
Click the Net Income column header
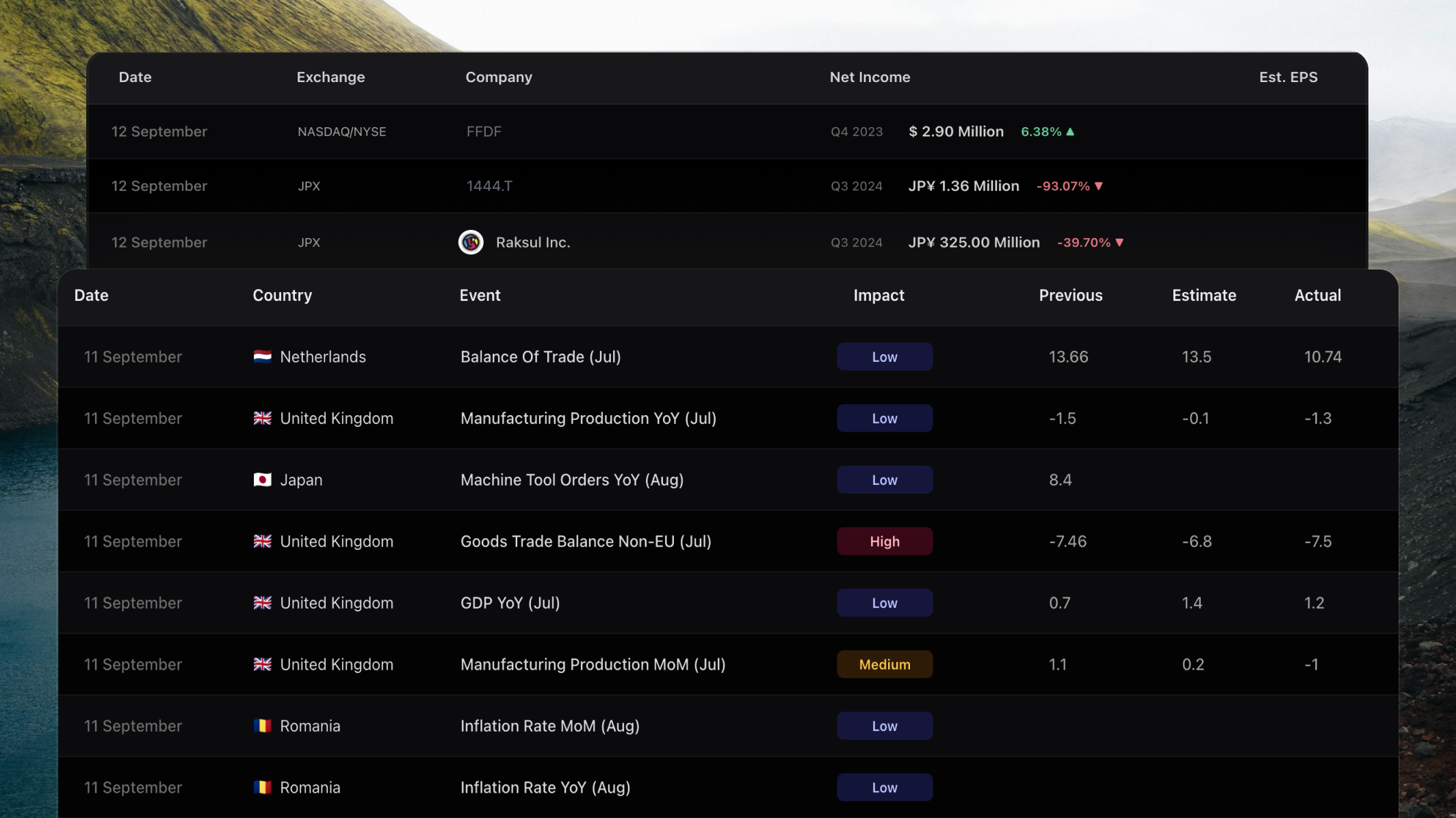click(870, 77)
